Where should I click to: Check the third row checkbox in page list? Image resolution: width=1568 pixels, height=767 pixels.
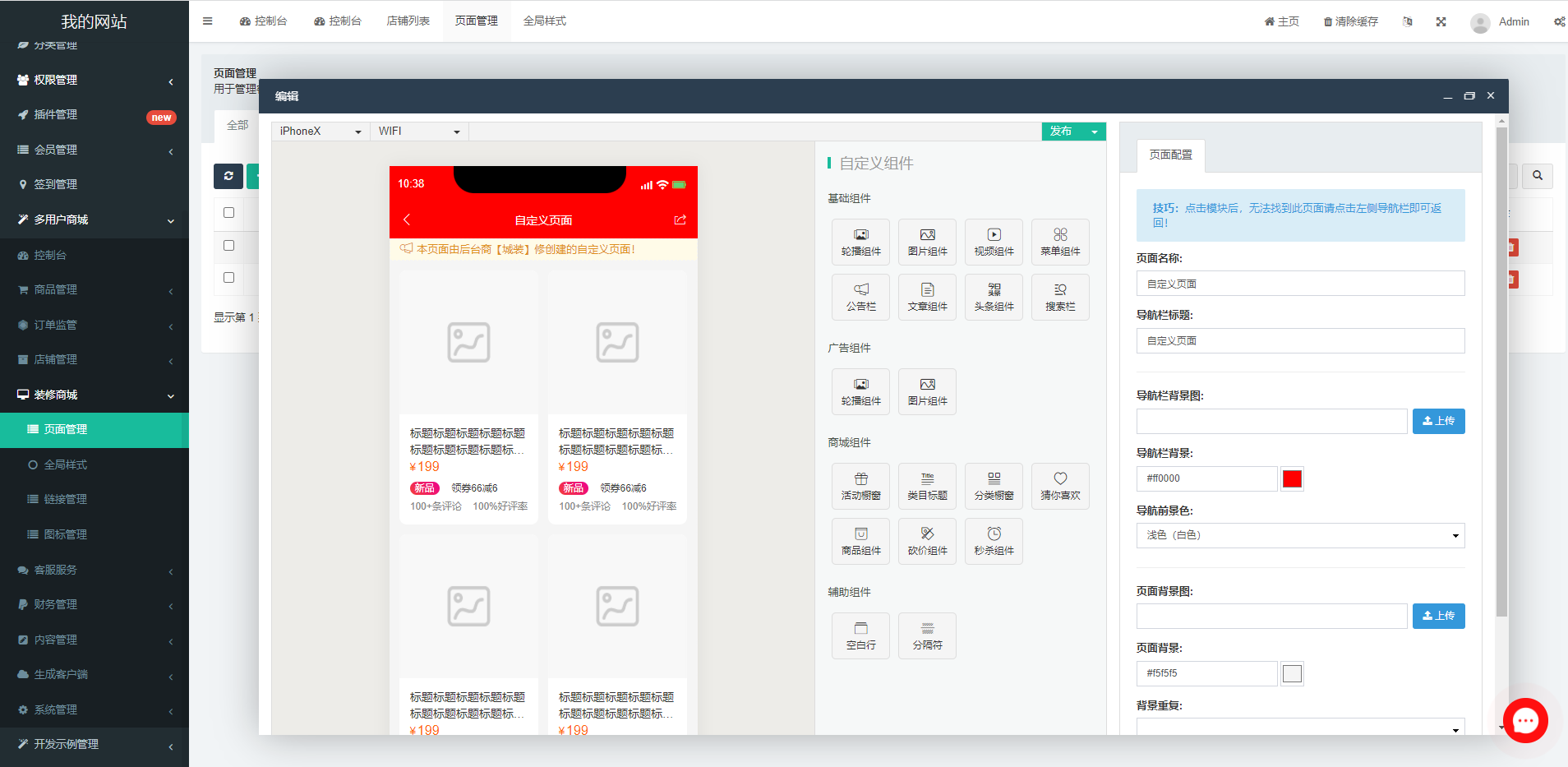pos(228,278)
